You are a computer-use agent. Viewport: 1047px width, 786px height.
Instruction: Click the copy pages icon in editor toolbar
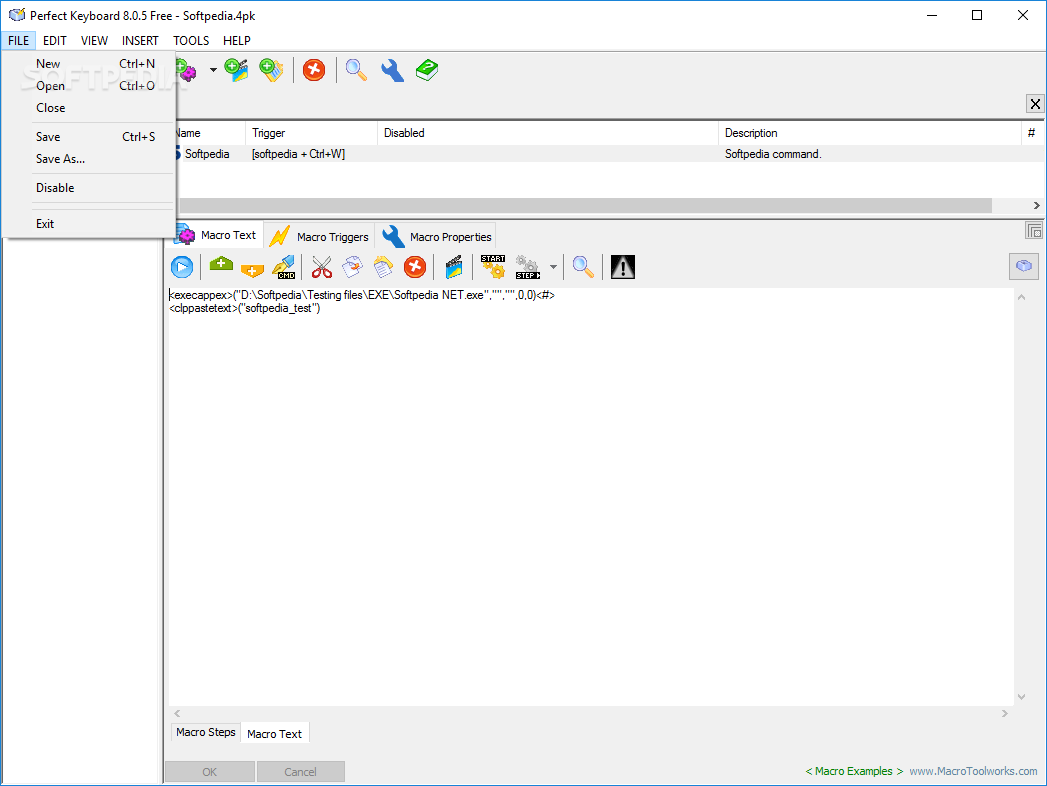tap(353, 267)
